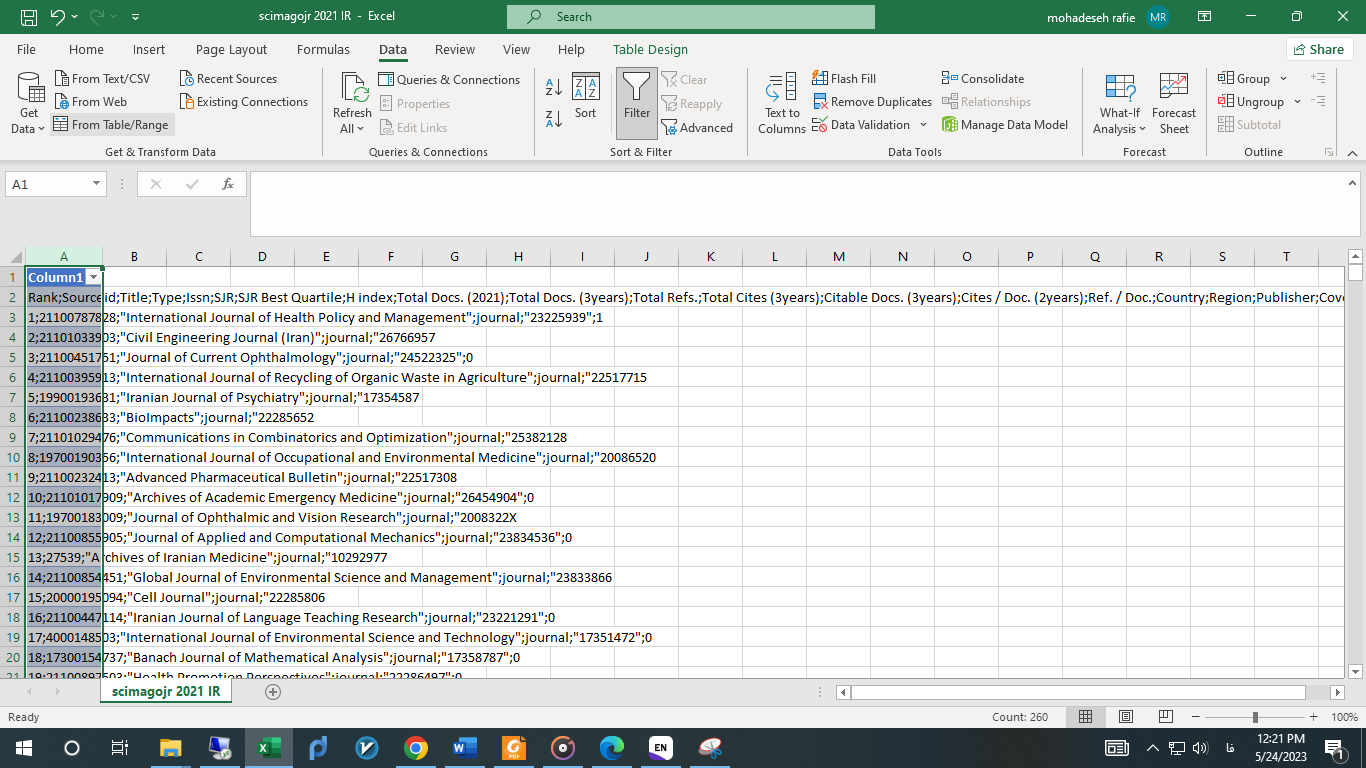Click the Name Box showing A1
The image size is (1366, 768).
pyautogui.click(x=47, y=184)
